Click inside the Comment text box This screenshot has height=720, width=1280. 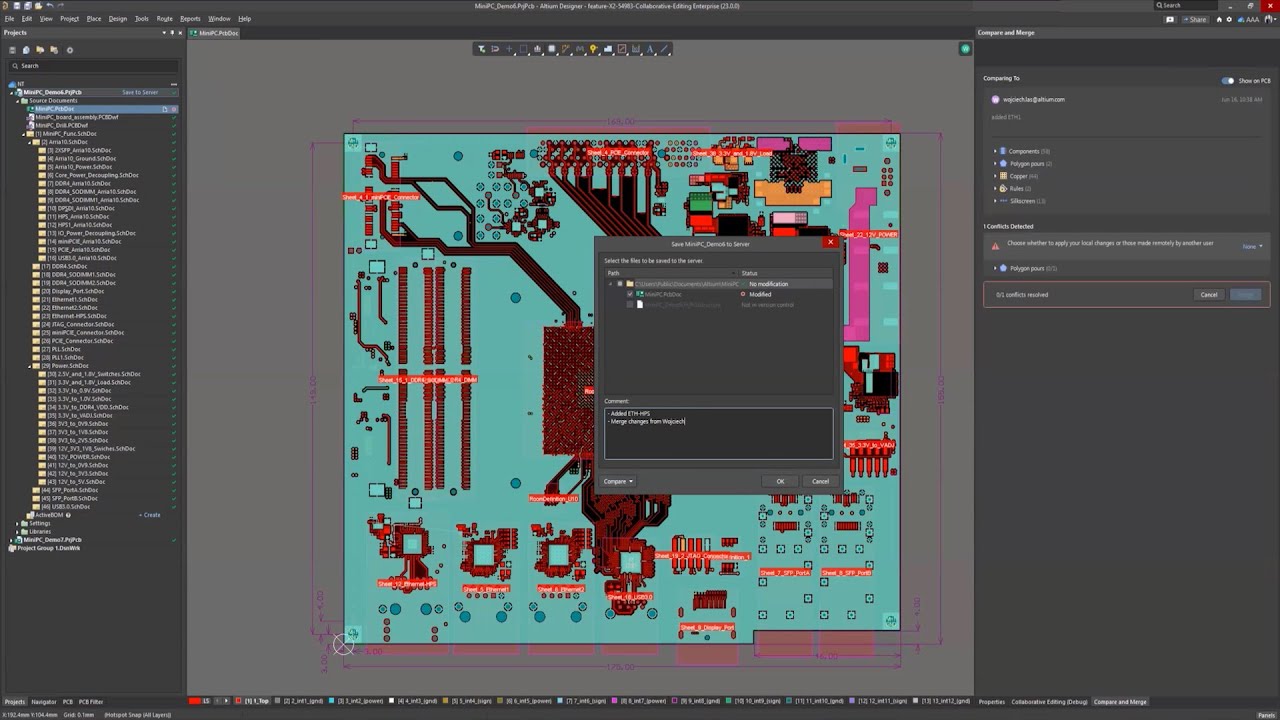(x=718, y=433)
